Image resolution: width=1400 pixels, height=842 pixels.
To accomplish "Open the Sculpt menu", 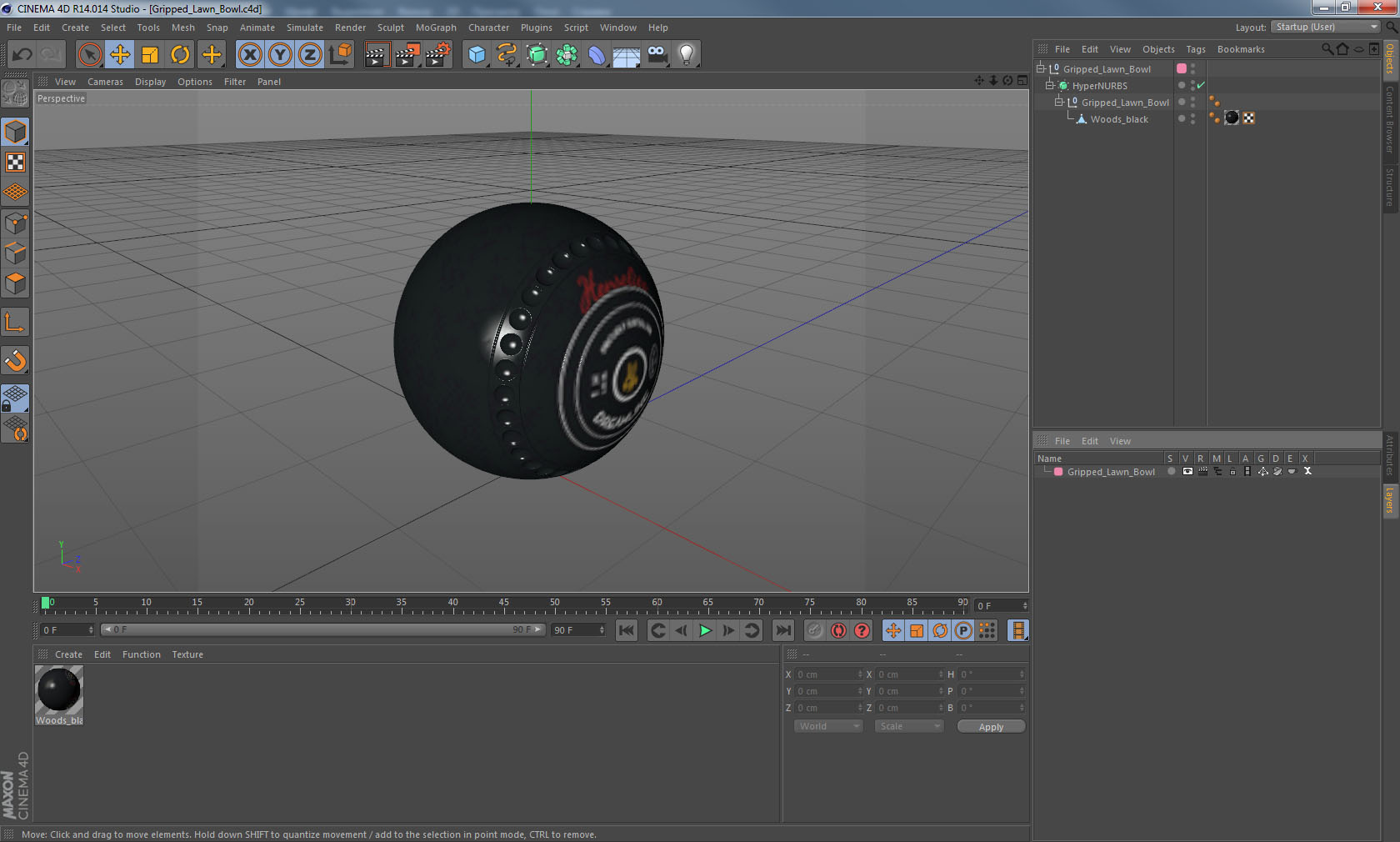I will [390, 28].
